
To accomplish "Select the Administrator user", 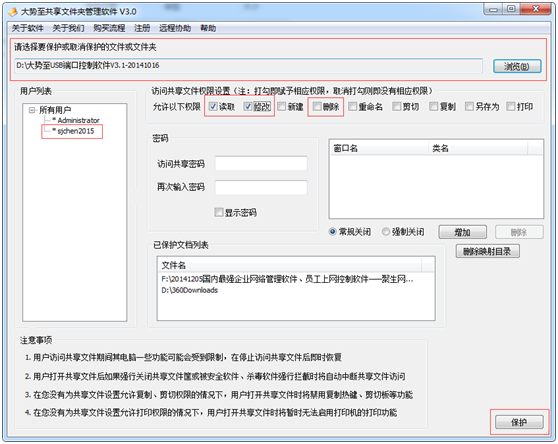I will click(78, 120).
